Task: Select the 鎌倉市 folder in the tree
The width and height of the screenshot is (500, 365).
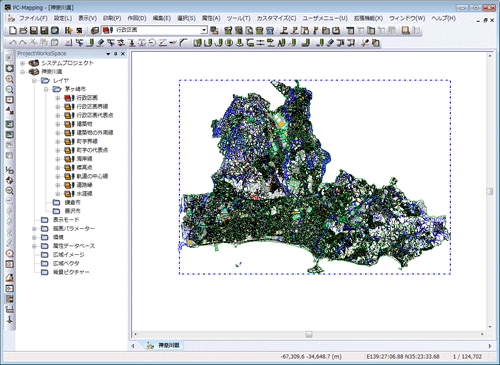Action: (72, 202)
